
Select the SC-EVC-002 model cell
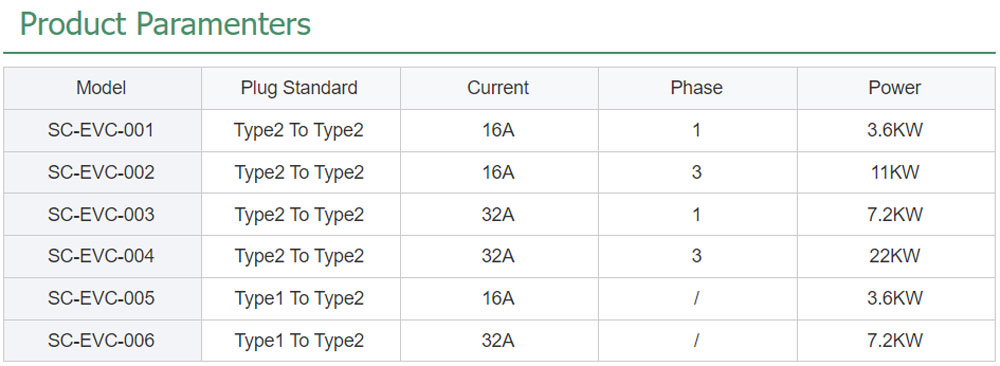tap(101, 173)
